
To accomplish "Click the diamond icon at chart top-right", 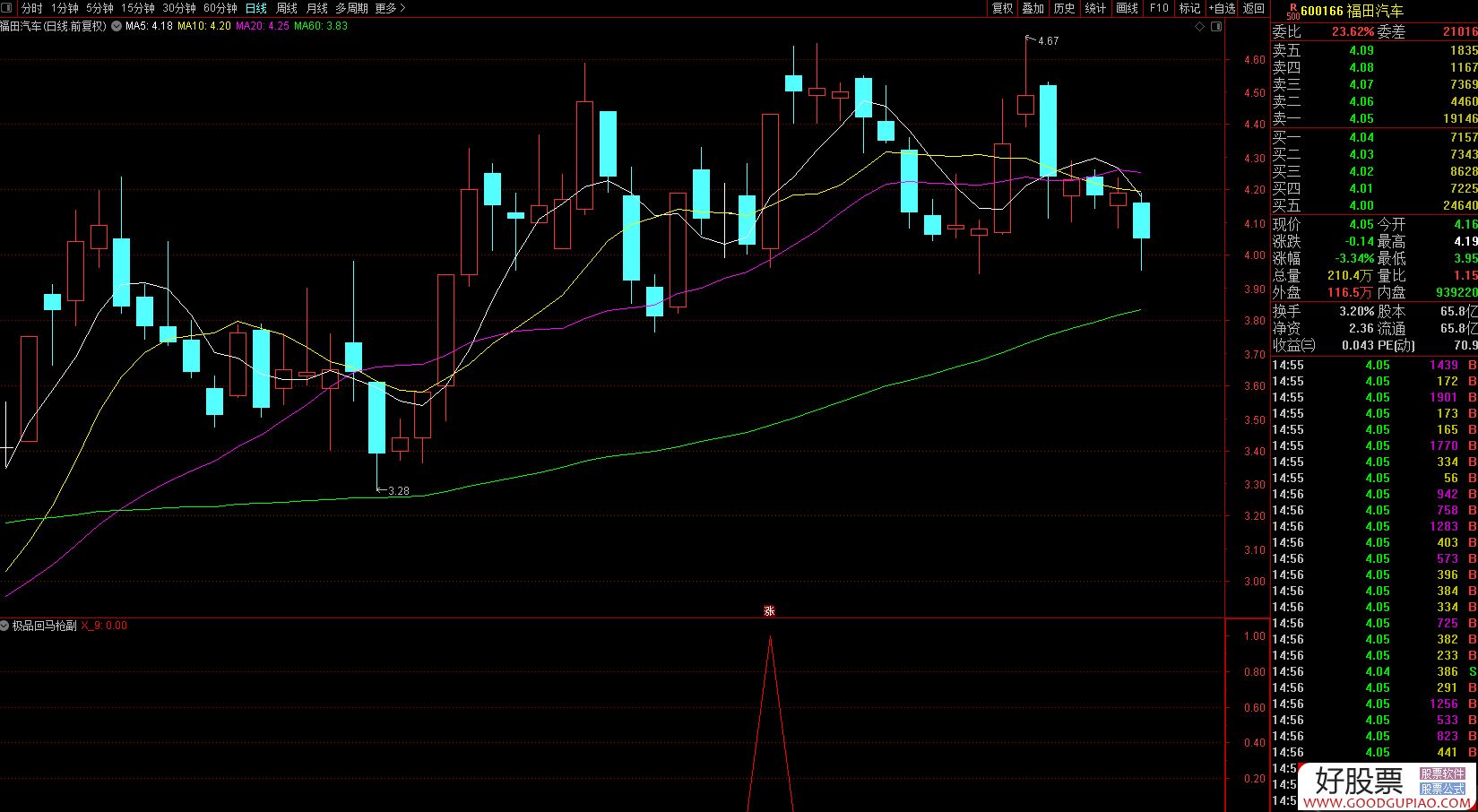I will click(1201, 27).
